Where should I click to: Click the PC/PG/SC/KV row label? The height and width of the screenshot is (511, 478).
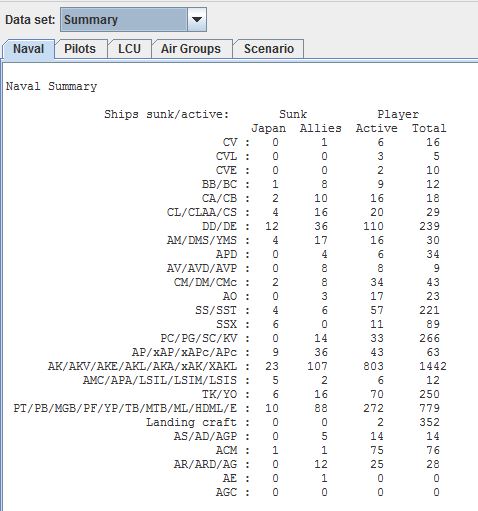pos(199,338)
